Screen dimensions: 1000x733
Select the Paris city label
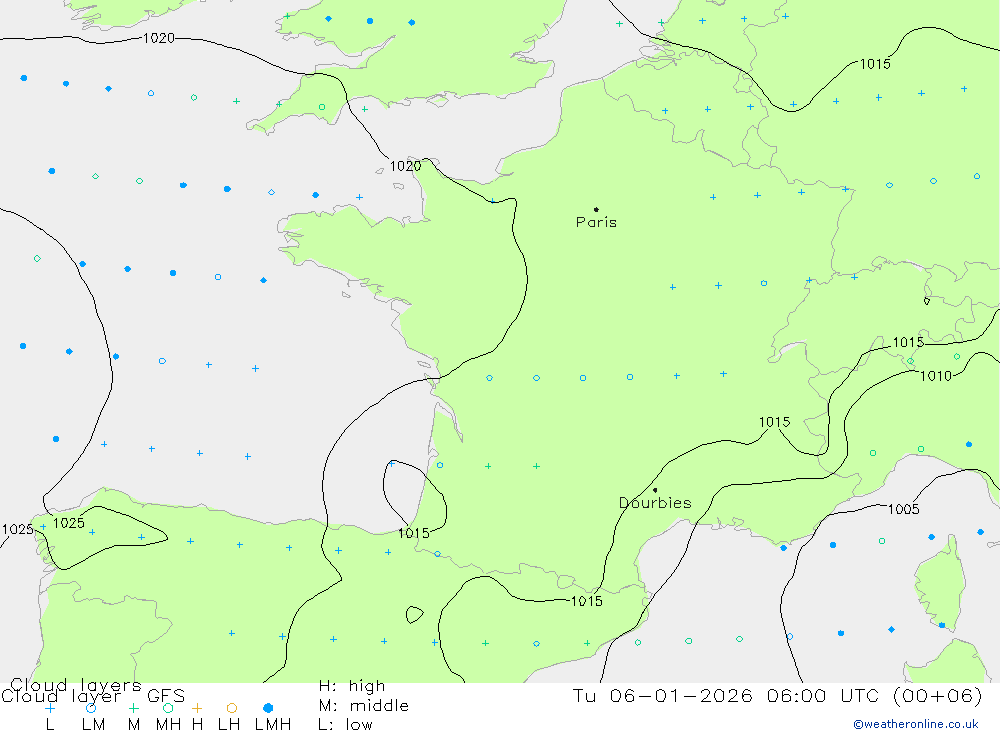click(x=596, y=222)
